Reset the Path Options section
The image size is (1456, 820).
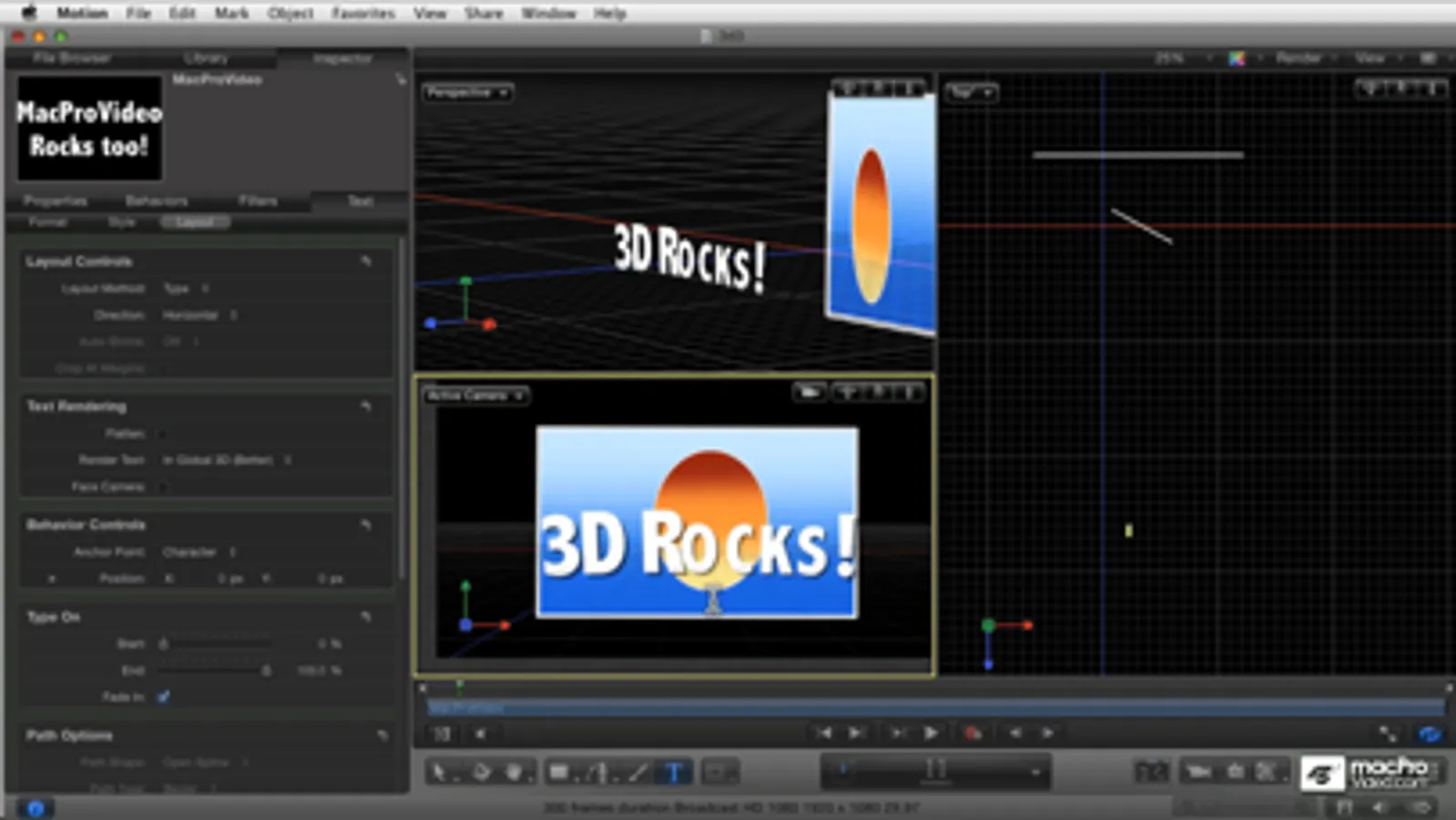click(x=382, y=735)
